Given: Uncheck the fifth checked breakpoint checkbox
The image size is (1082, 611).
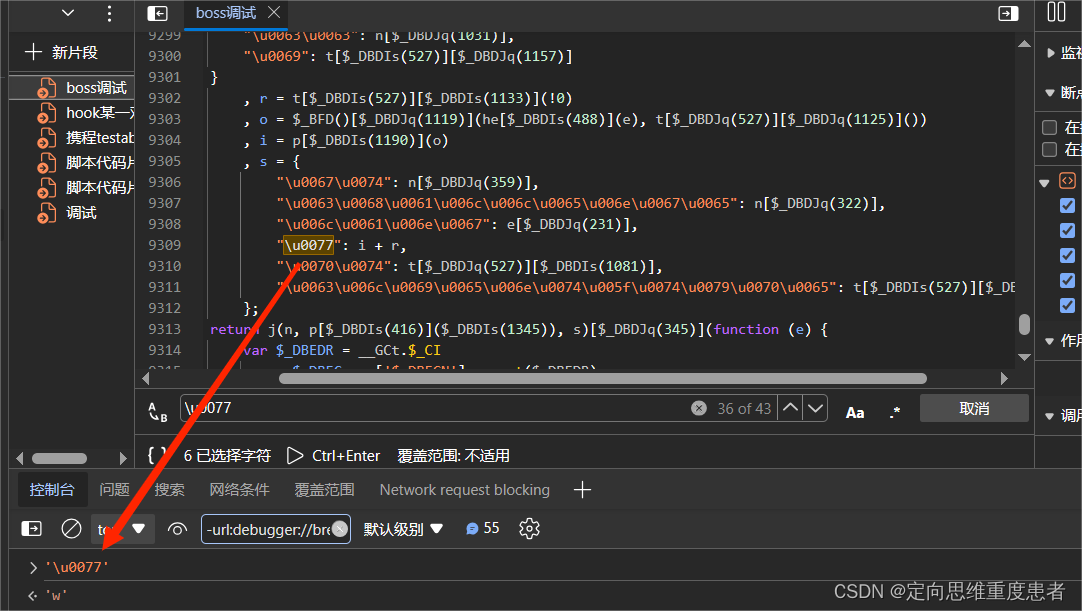Looking at the screenshot, I should click(x=1067, y=305).
